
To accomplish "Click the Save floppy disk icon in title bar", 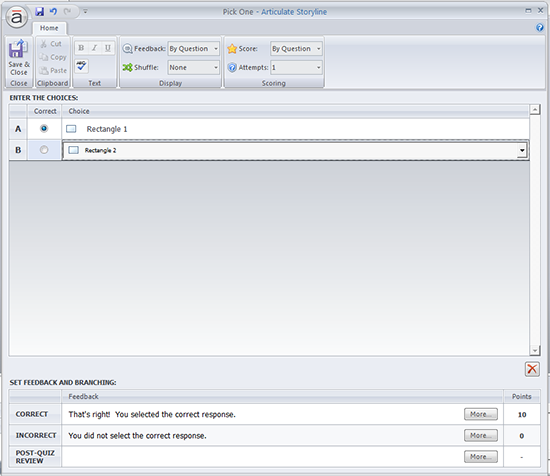I will [x=39, y=12].
